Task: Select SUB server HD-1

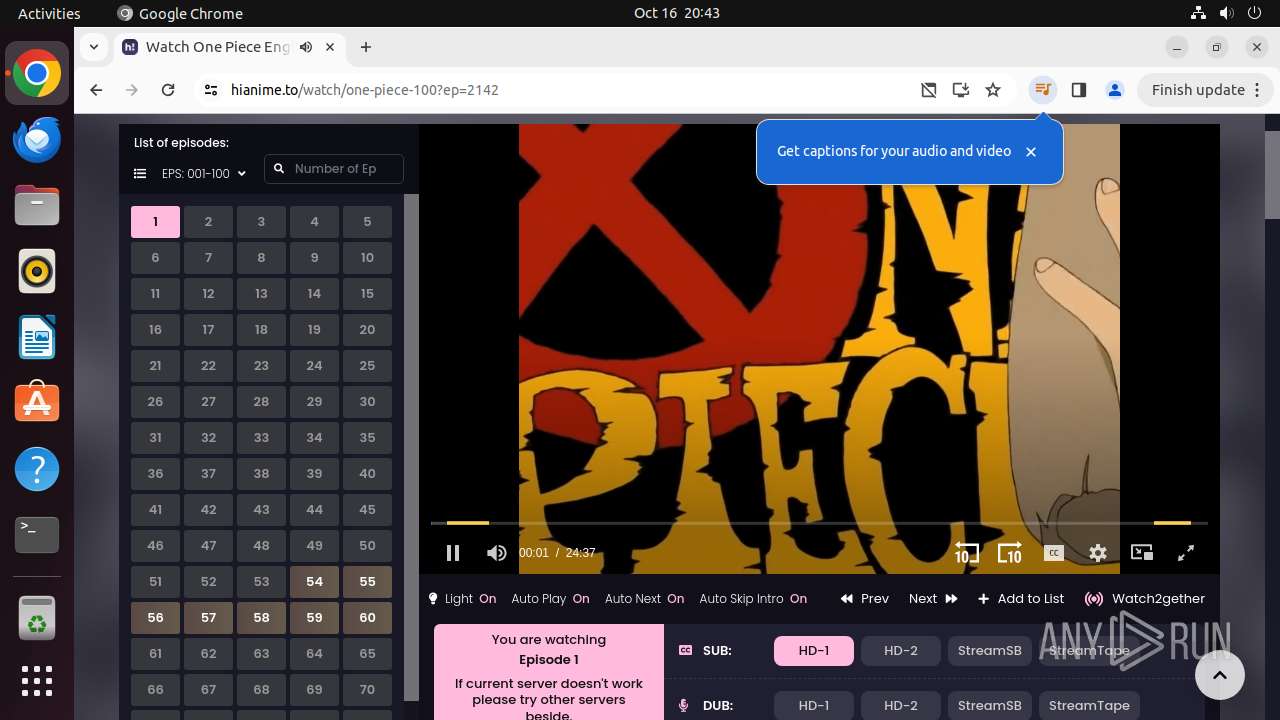Action: [x=814, y=651]
